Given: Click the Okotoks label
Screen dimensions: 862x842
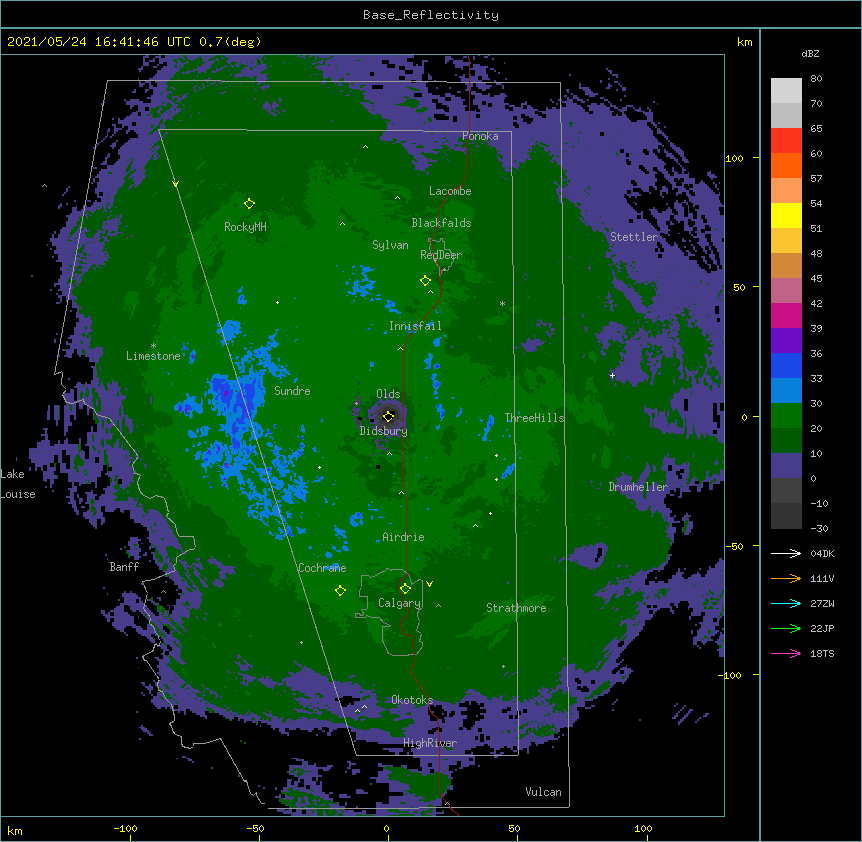Looking at the screenshot, I should [412, 700].
